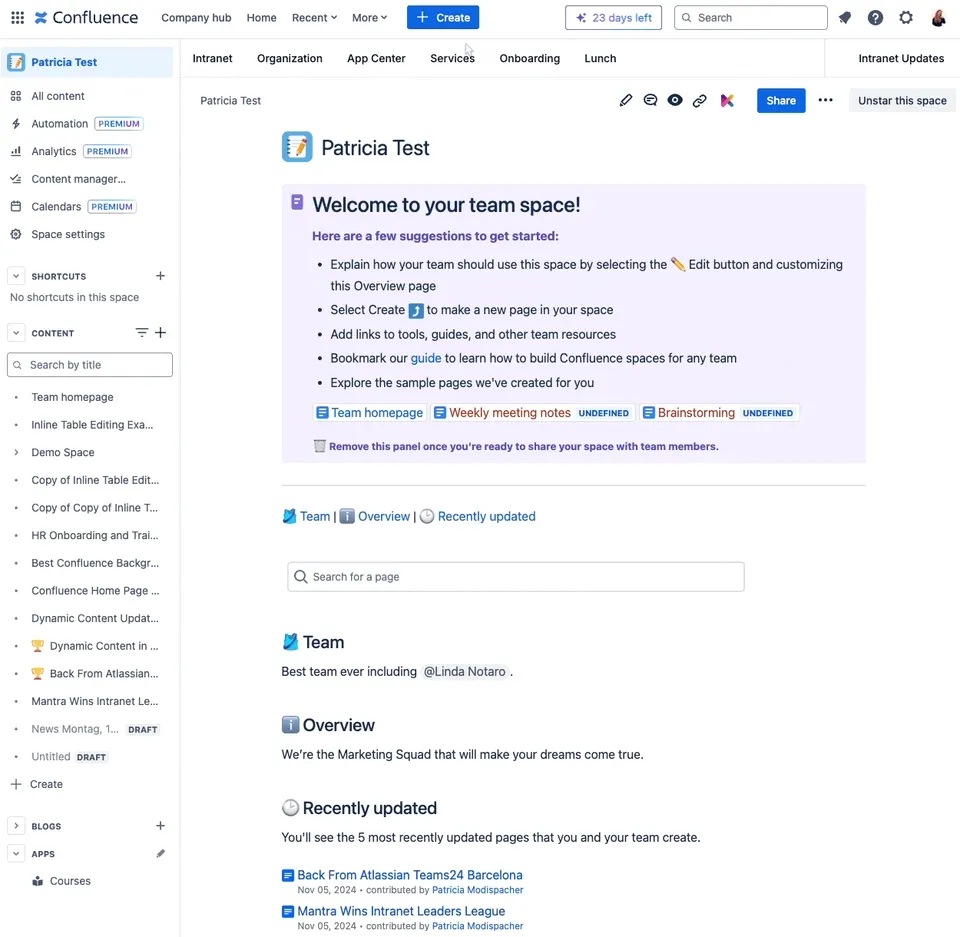Open Company hub

point(197,18)
